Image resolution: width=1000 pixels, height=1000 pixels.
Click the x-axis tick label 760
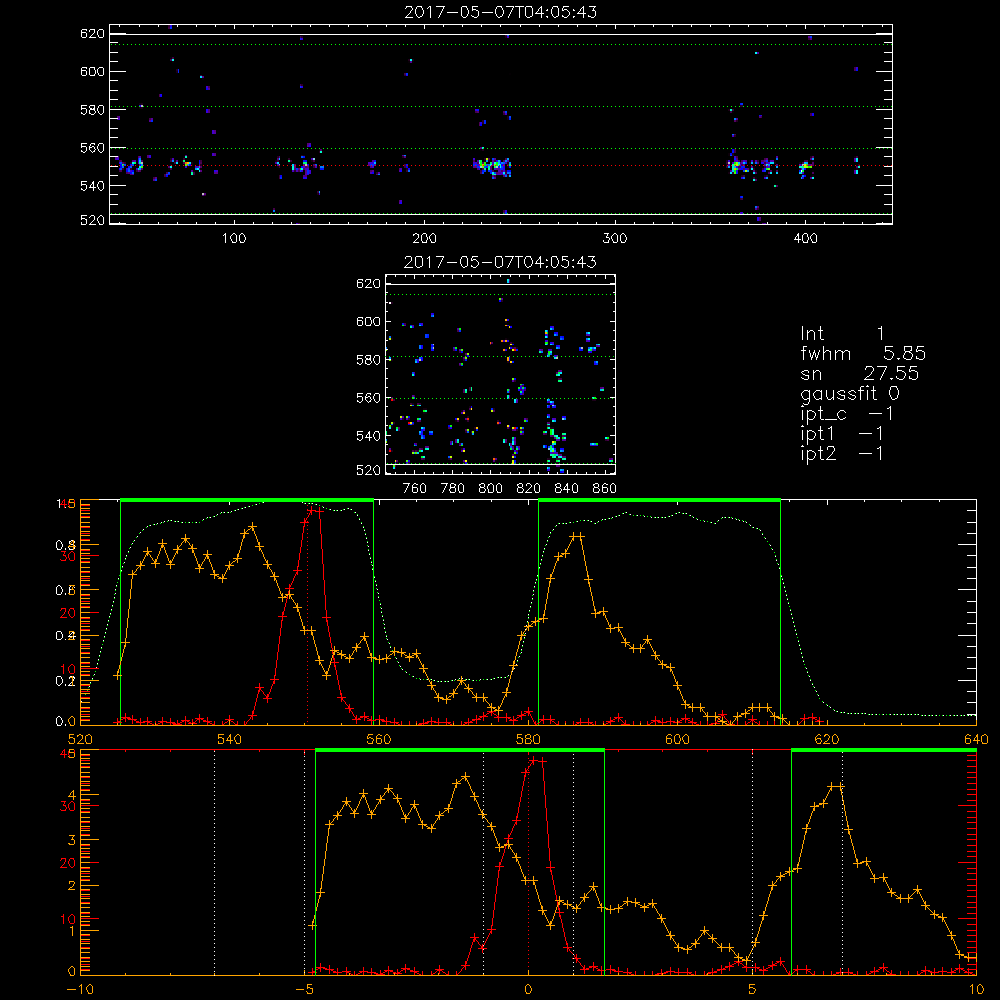(415, 489)
